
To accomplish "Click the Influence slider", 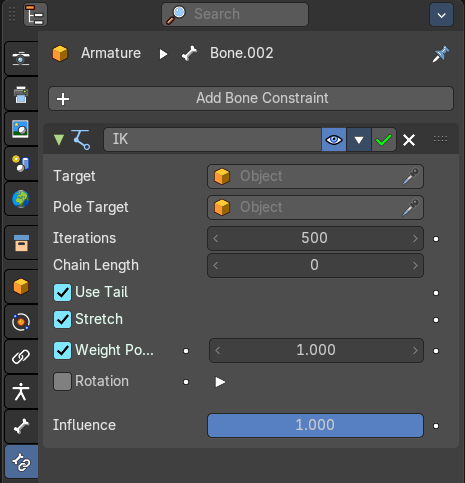I will (315, 425).
